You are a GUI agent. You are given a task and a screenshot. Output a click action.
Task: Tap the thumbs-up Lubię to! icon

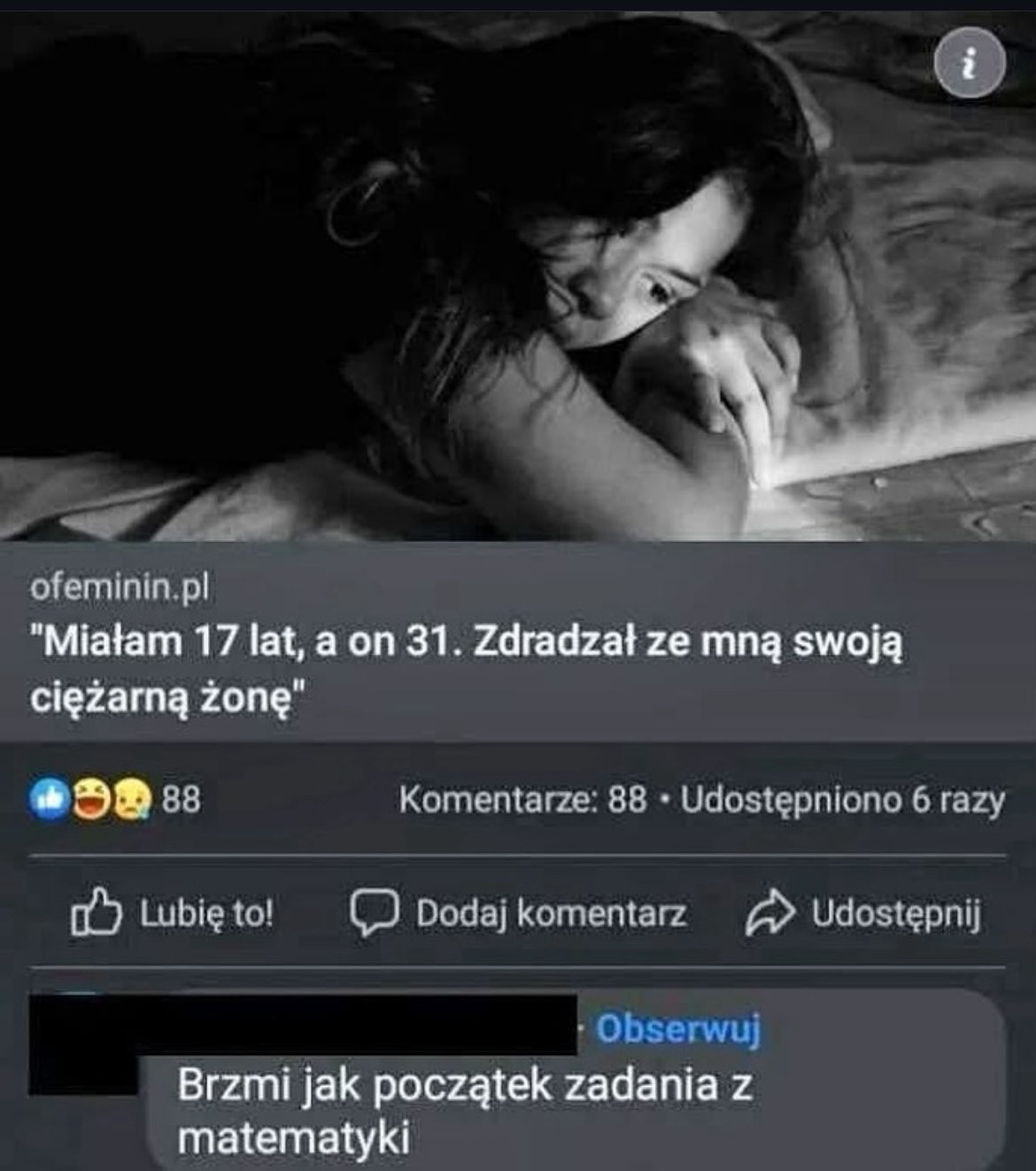(96, 912)
